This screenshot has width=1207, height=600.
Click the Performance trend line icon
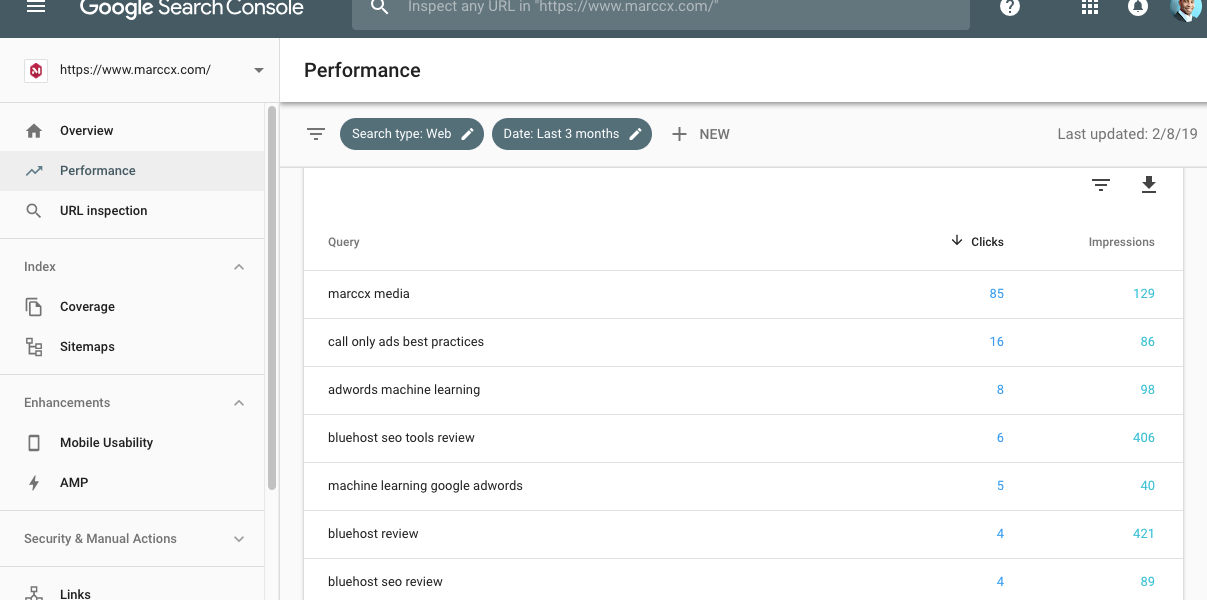tap(34, 171)
